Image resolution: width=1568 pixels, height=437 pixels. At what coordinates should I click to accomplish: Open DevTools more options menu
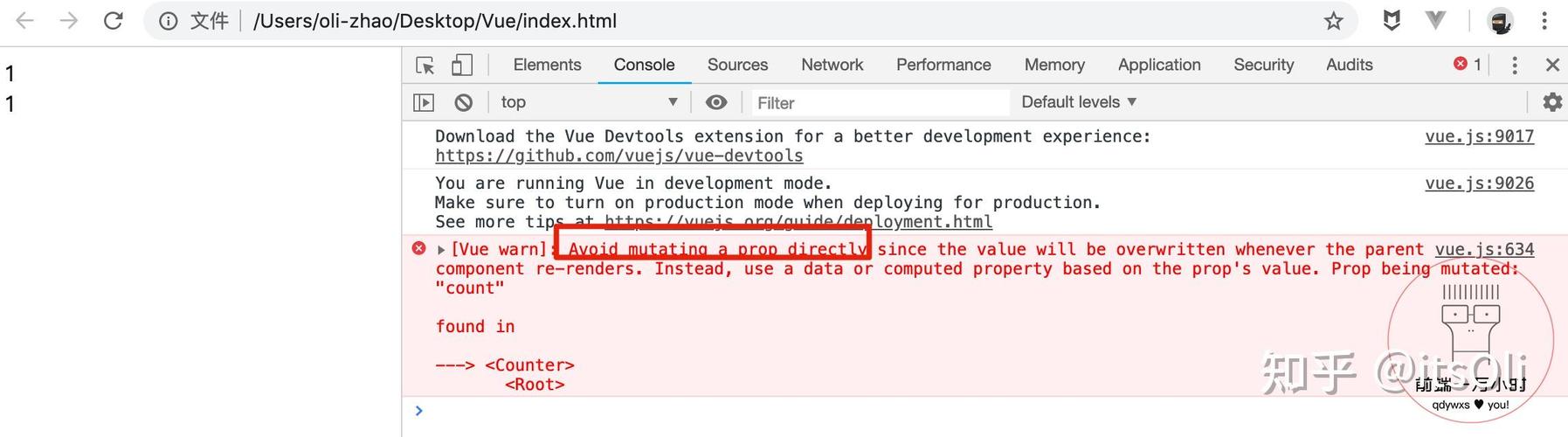tap(1515, 65)
